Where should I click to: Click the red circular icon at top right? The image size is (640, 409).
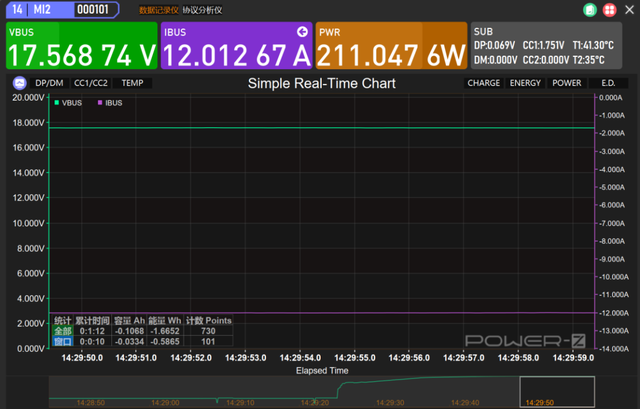pos(608,10)
